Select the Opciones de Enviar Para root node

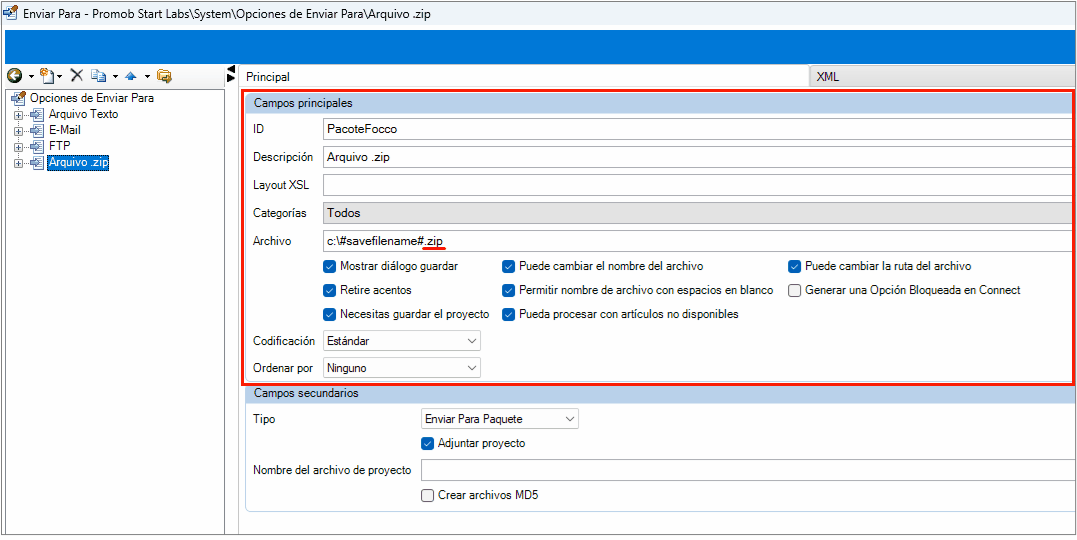click(91, 98)
